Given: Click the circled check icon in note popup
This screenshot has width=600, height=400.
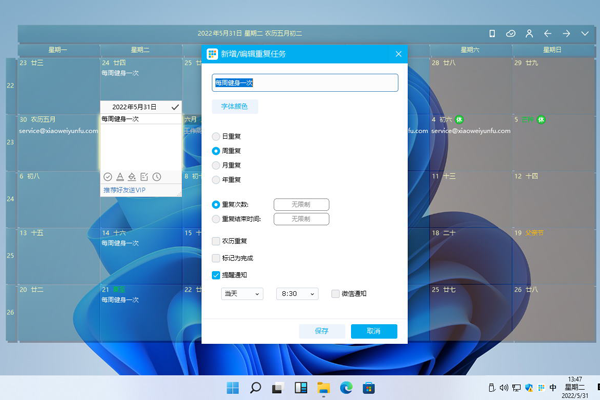Looking at the screenshot, I should 108,177.
